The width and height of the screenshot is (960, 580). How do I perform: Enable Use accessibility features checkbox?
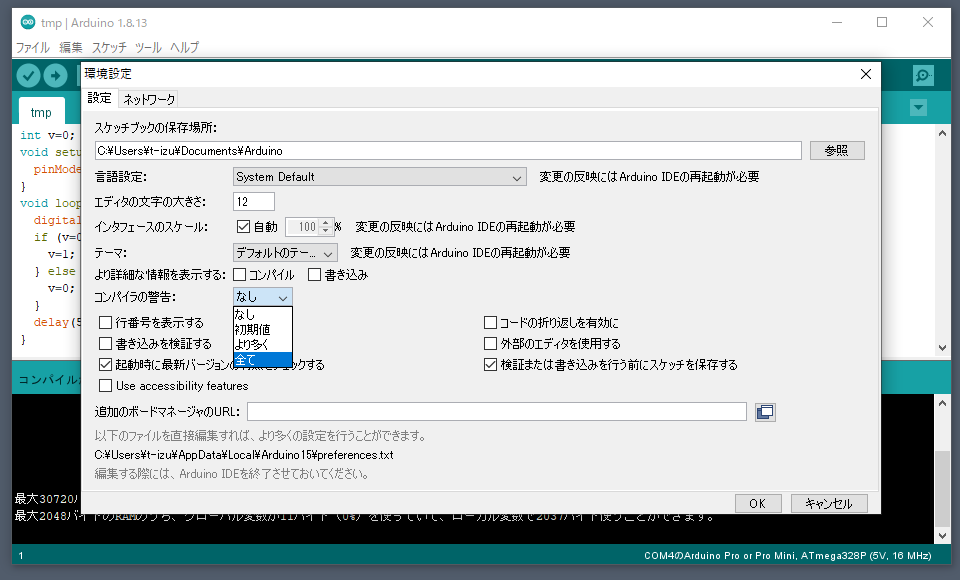click(x=105, y=386)
